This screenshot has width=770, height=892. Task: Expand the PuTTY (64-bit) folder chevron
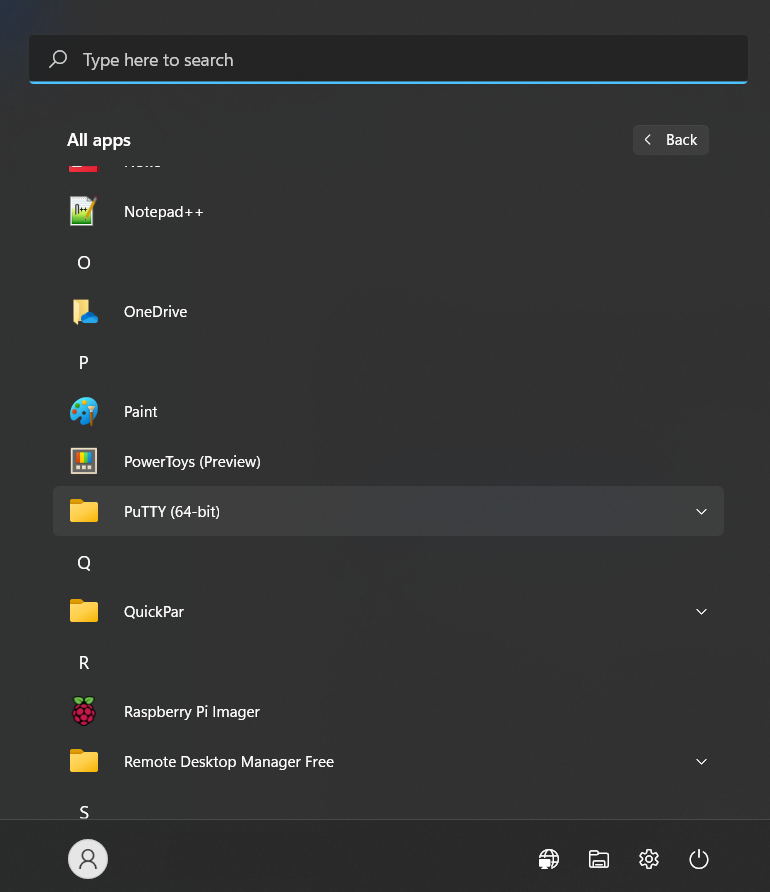701,511
